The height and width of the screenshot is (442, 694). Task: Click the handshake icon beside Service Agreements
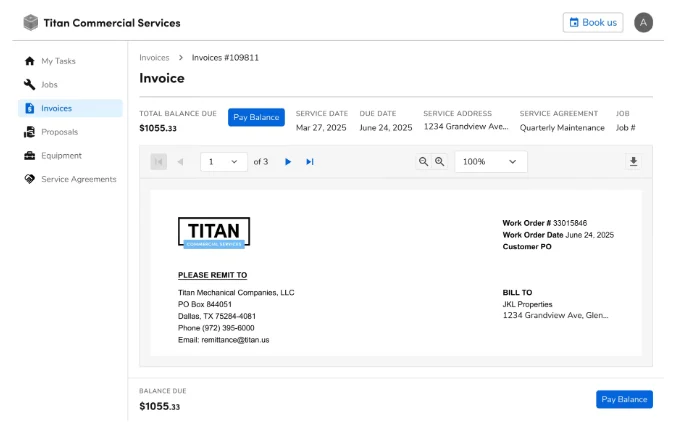tap(30, 179)
